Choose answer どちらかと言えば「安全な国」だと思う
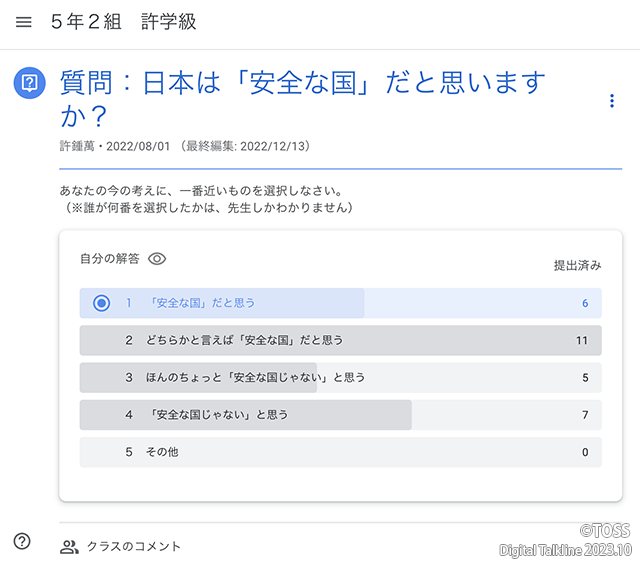The height and width of the screenshot is (564, 640). [244, 340]
